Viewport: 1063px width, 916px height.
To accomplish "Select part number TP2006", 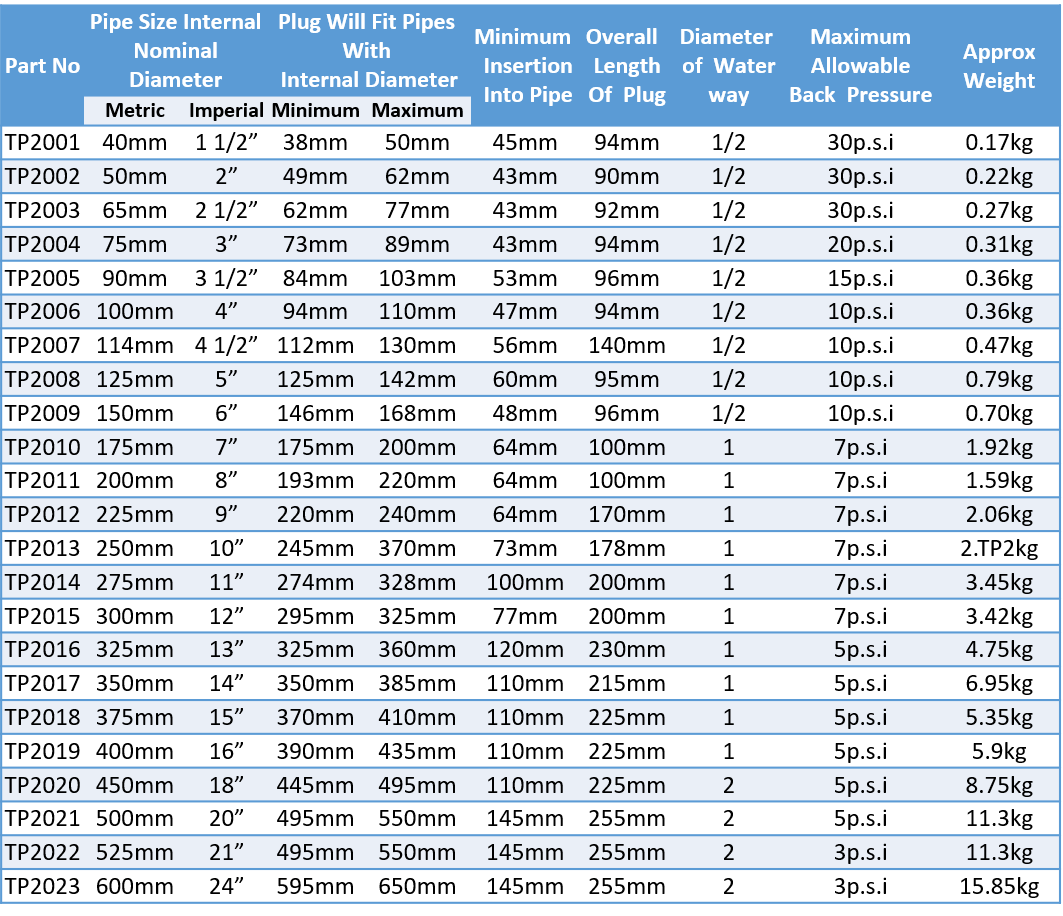I will coord(43,311).
